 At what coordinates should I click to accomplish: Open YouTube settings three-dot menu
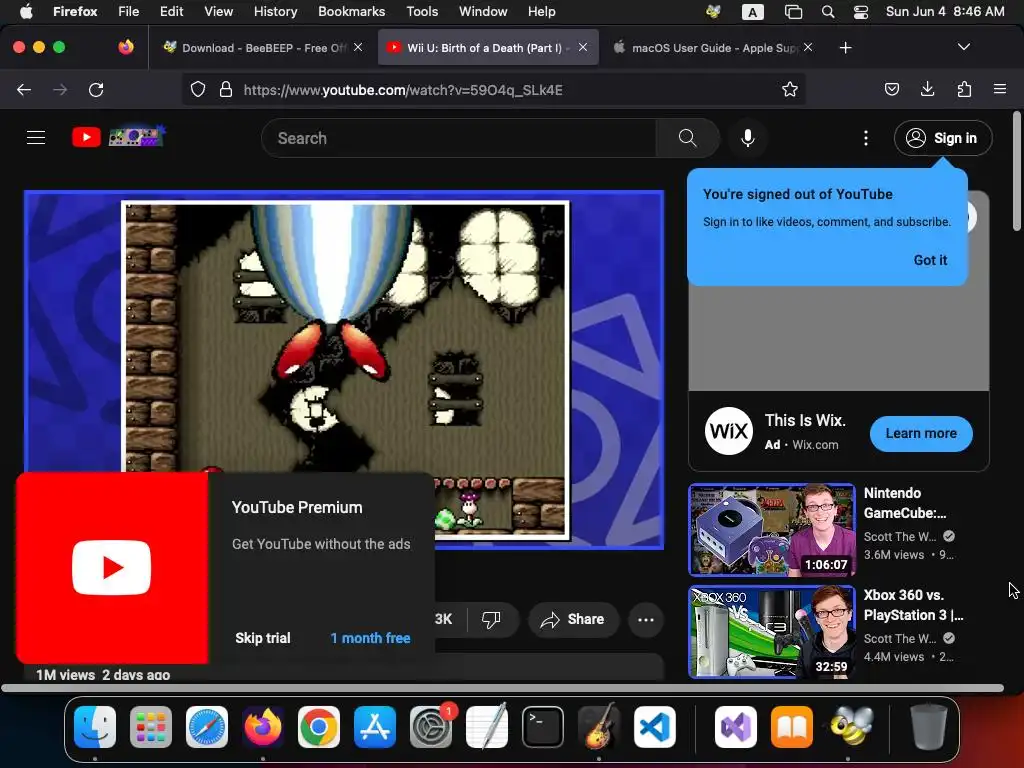pos(865,138)
